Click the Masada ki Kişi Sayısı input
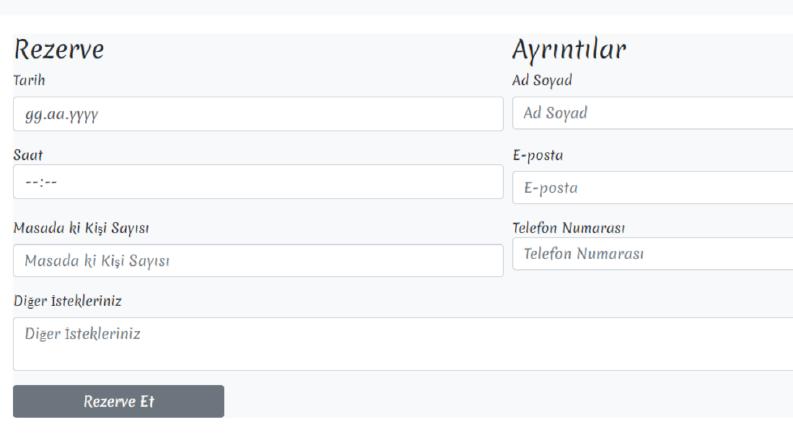 tap(258, 260)
